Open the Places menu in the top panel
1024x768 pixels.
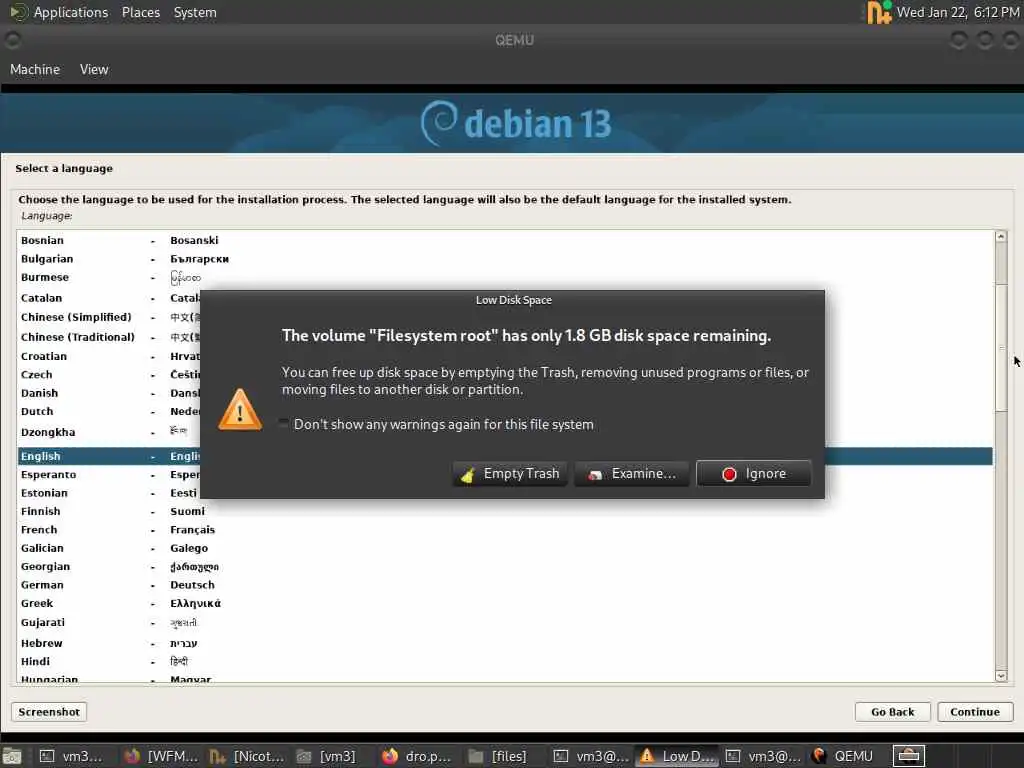(x=140, y=12)
